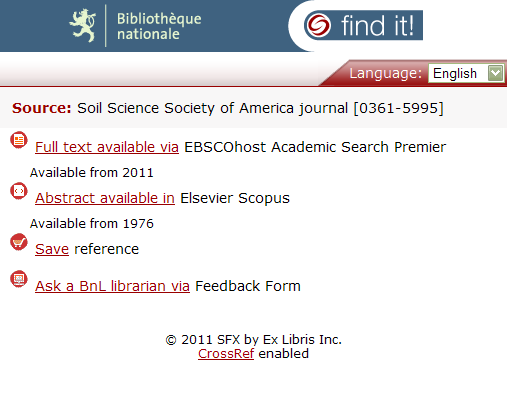This screenshot has width=507, height=398.
Task: Click the Save reference link
Action: click(52, 249)
